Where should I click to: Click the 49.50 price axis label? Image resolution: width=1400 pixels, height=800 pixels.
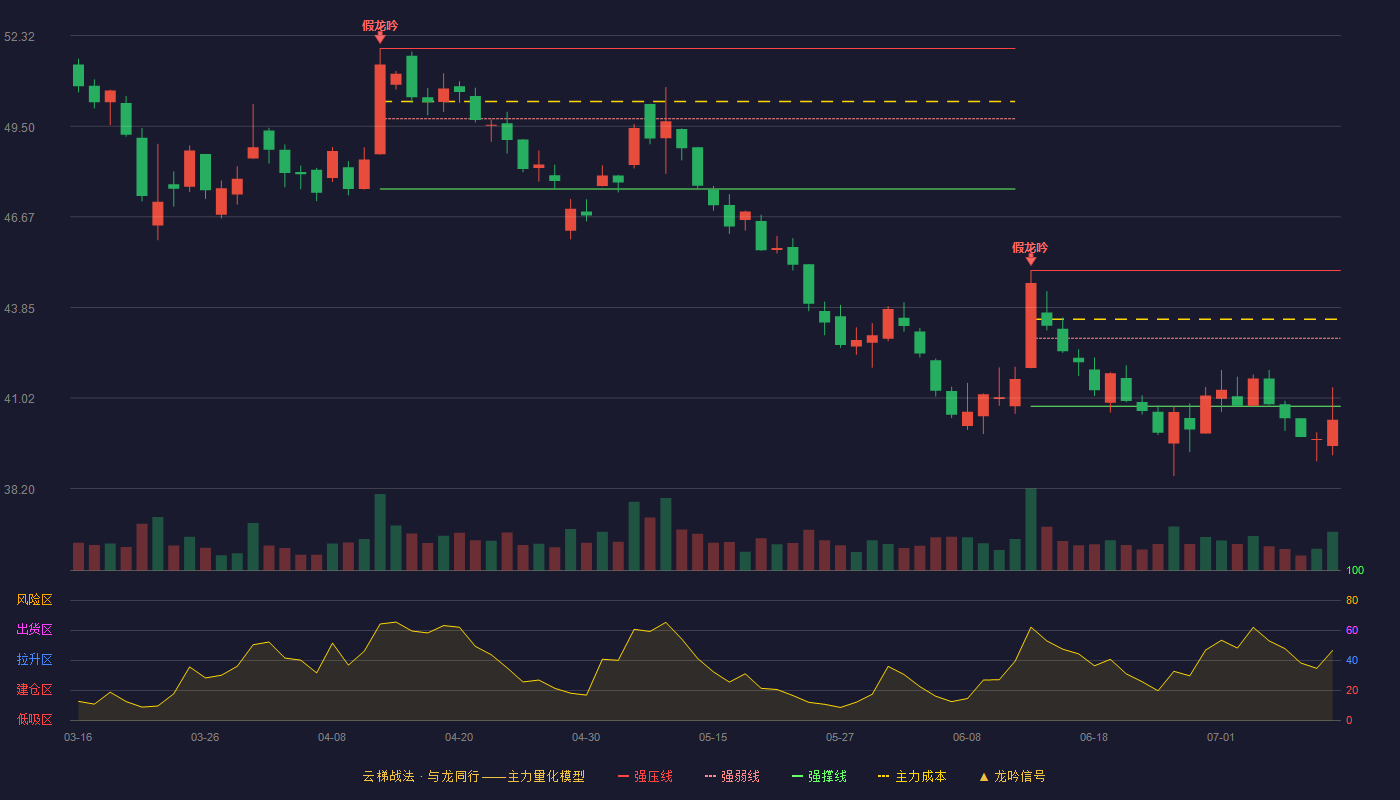(19, 127)
